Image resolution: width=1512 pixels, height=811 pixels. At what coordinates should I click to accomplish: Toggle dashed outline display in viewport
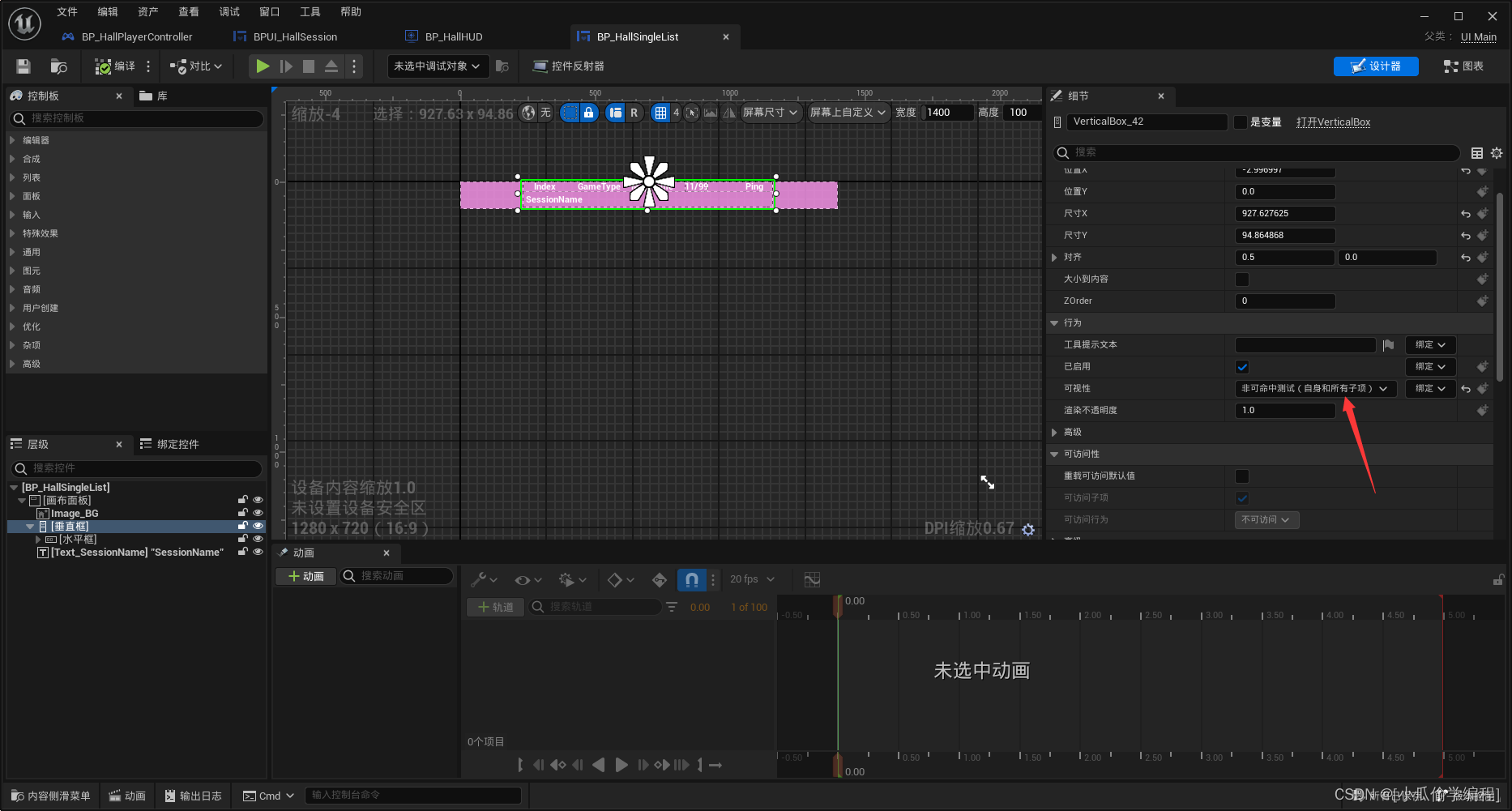point(570,113)
